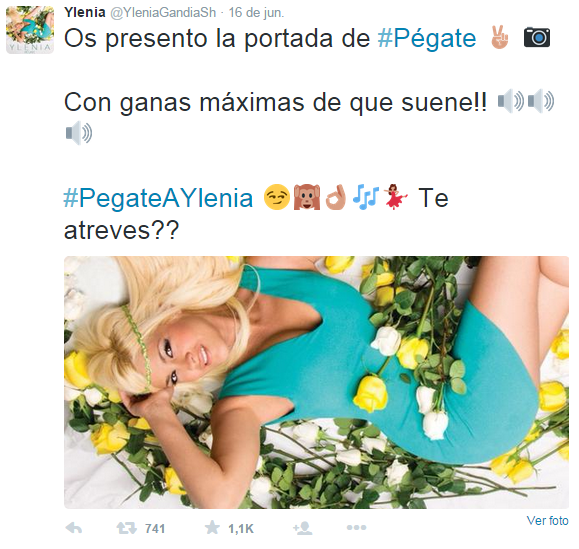Favorite the tweet with star icon
This screenshot has height=549, width=579.
(x=212, y=528)
